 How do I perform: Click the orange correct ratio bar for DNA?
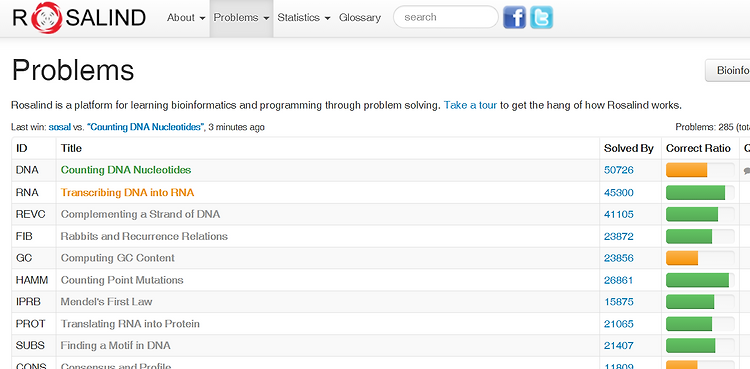click(686, 170)
